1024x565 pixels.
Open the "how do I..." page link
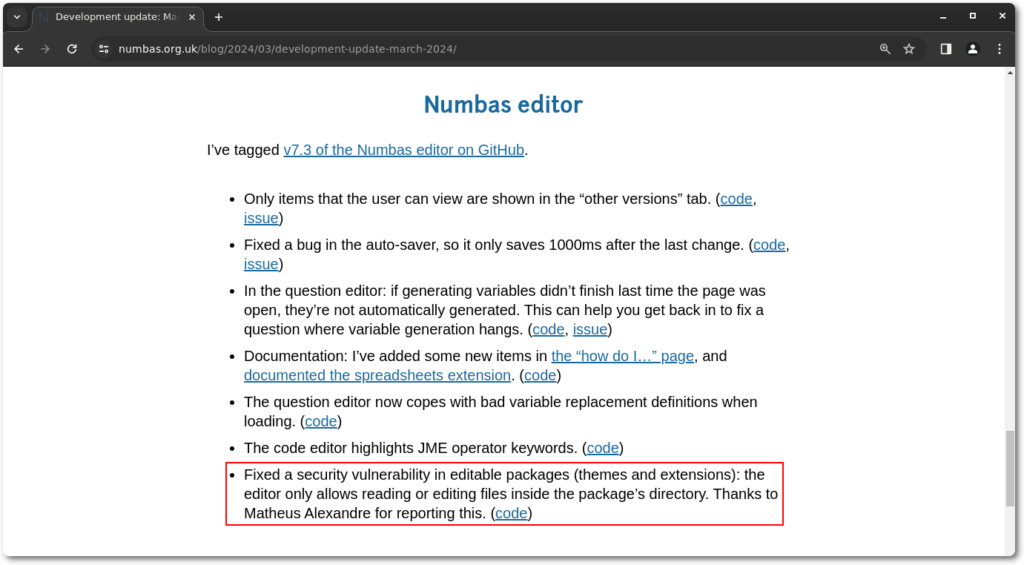[623, 356]
